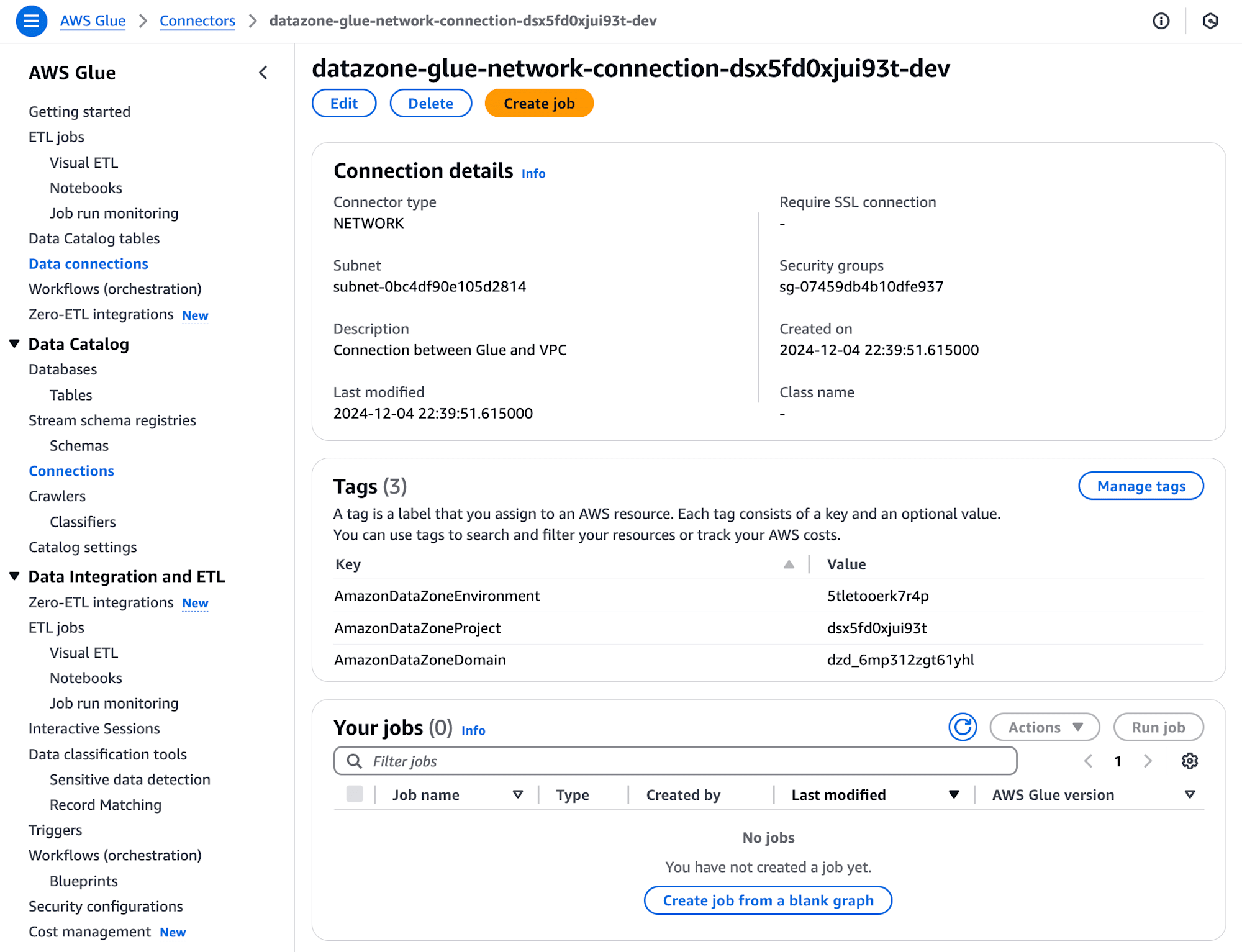Create job from a blank graph
This screenshot has width=1242, height=952.
(768, 900)
